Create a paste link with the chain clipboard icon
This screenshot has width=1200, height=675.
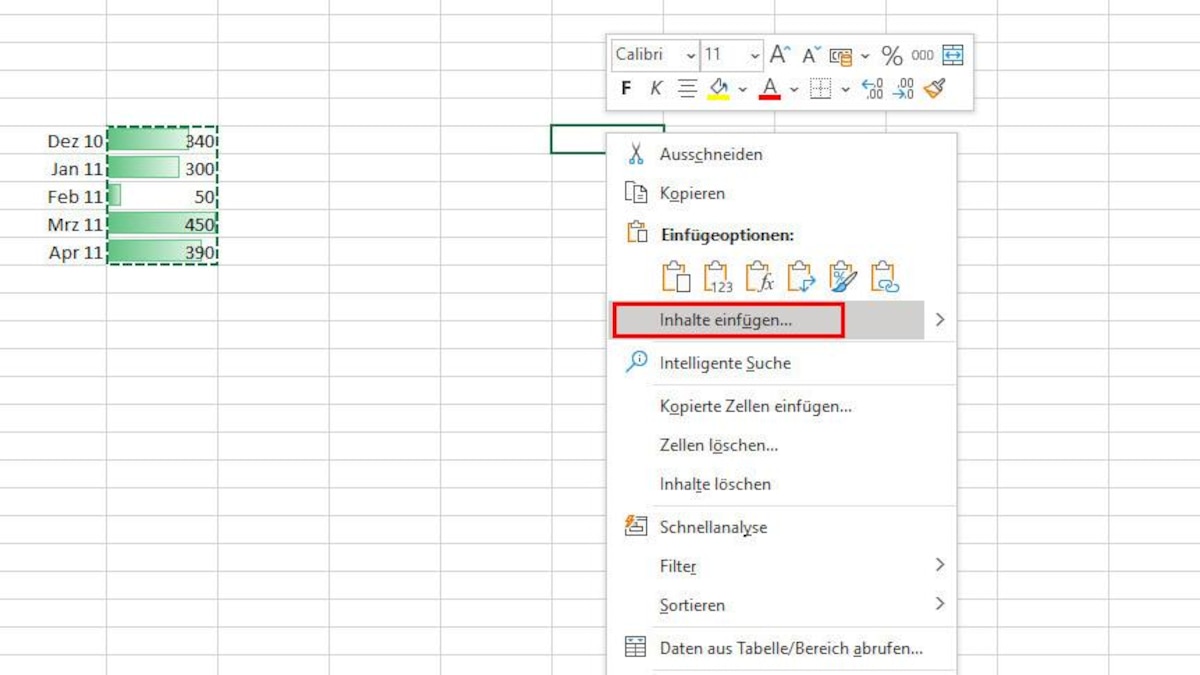pos(883,277)
